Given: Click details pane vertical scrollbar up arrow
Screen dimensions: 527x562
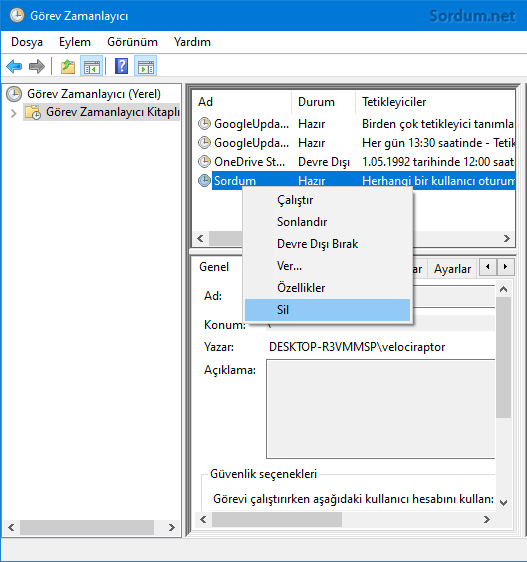Looking at the screenshot, I should tap(504, 289).
